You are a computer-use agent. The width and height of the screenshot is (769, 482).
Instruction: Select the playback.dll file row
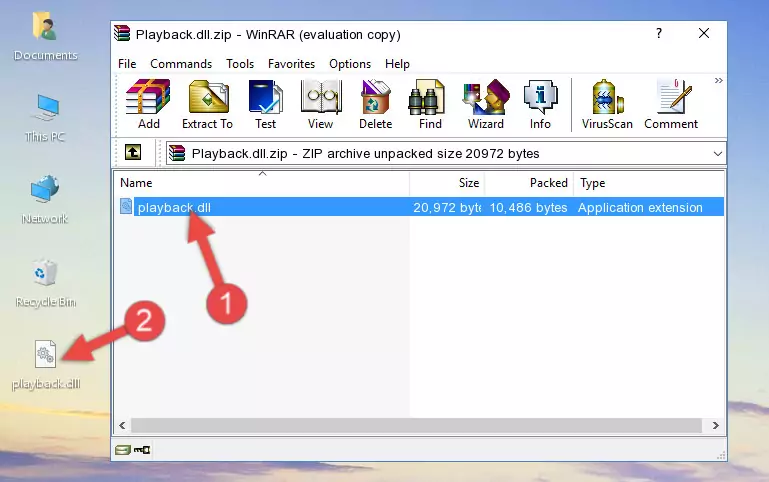(x=420, y=207)
